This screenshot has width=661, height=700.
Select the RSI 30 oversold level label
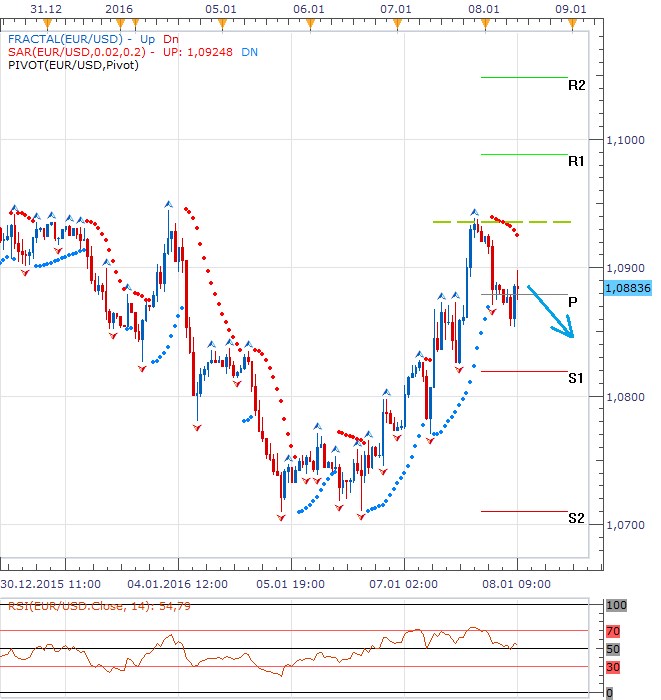614,667
